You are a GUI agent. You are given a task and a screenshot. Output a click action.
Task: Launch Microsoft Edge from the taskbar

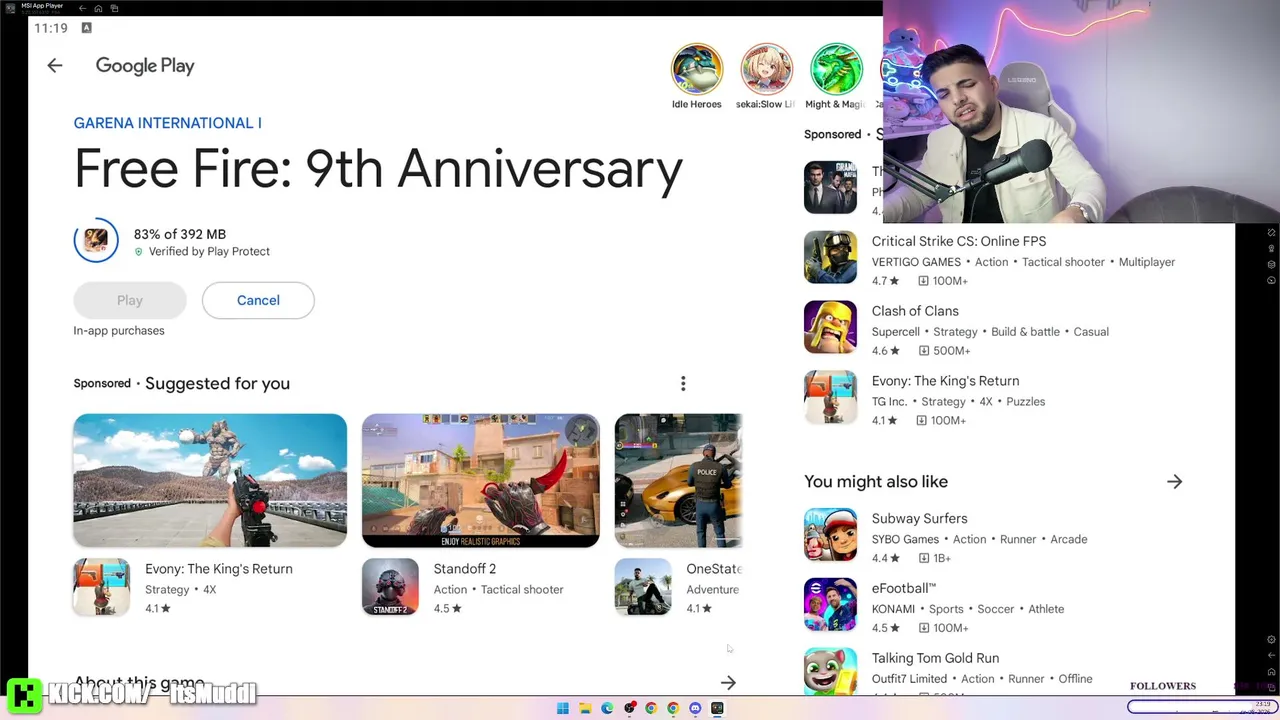click(607, 708)
